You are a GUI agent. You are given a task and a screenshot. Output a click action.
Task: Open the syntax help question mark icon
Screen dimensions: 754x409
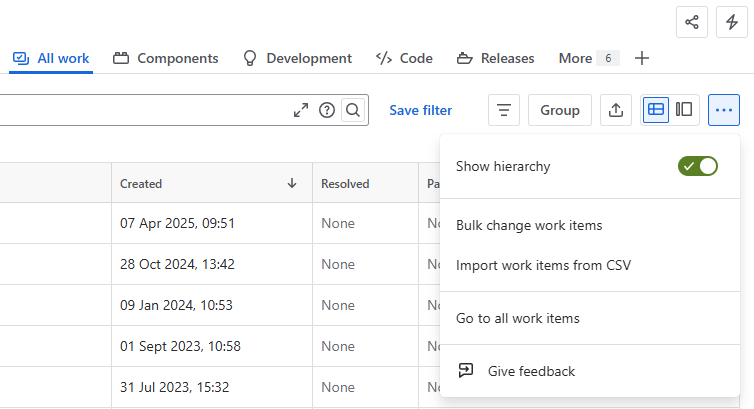327,110
